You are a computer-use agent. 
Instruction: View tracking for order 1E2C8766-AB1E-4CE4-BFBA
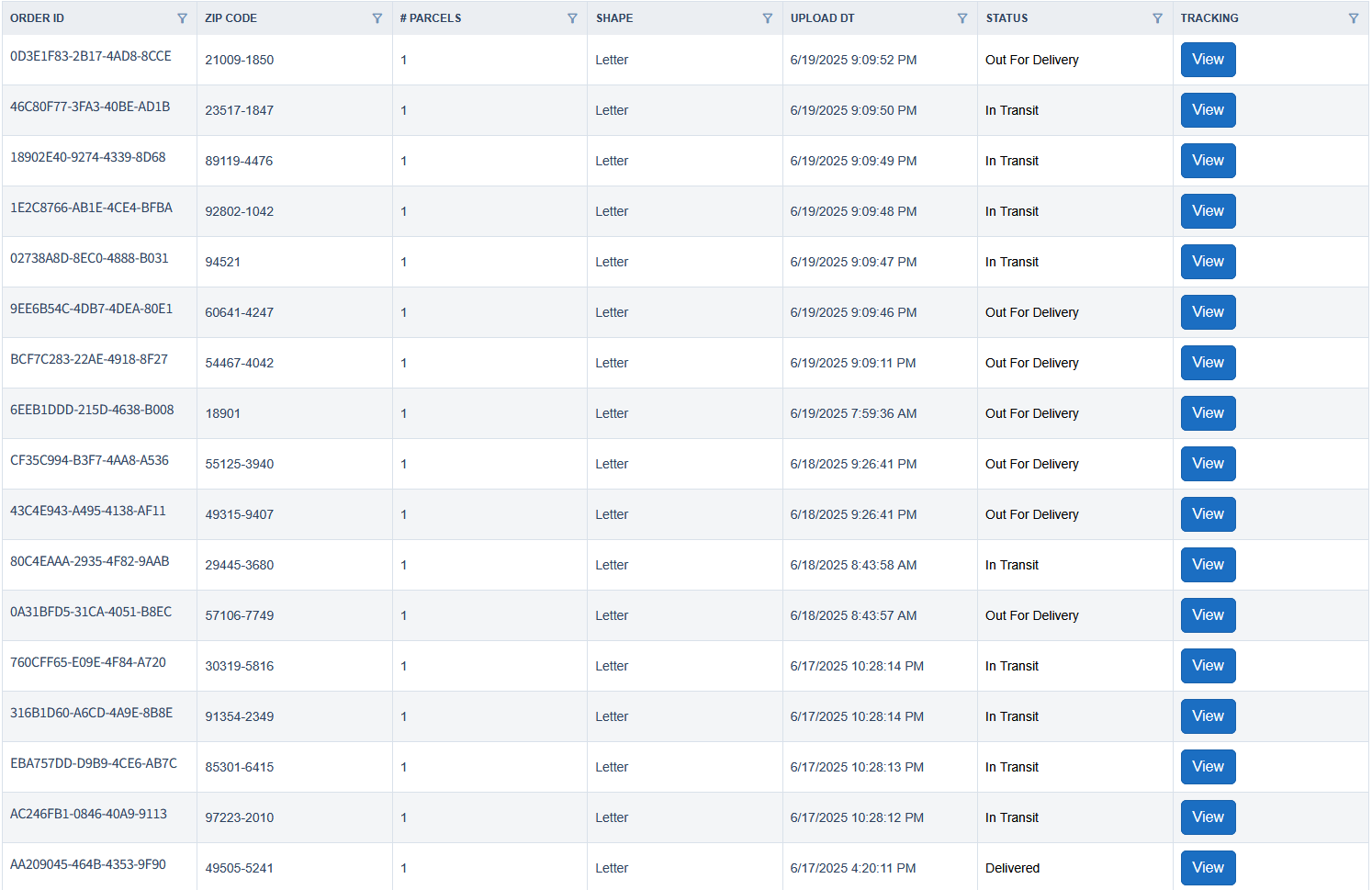click(1208, 211)
